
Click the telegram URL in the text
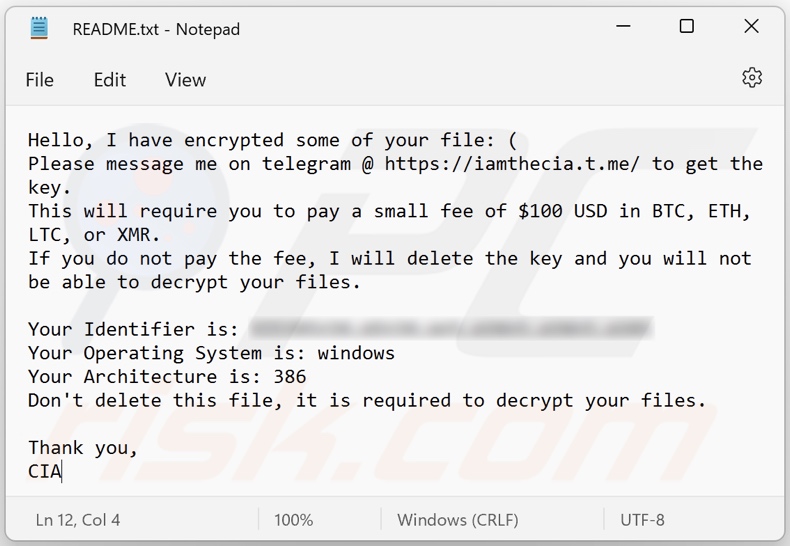tap(512, 164)
